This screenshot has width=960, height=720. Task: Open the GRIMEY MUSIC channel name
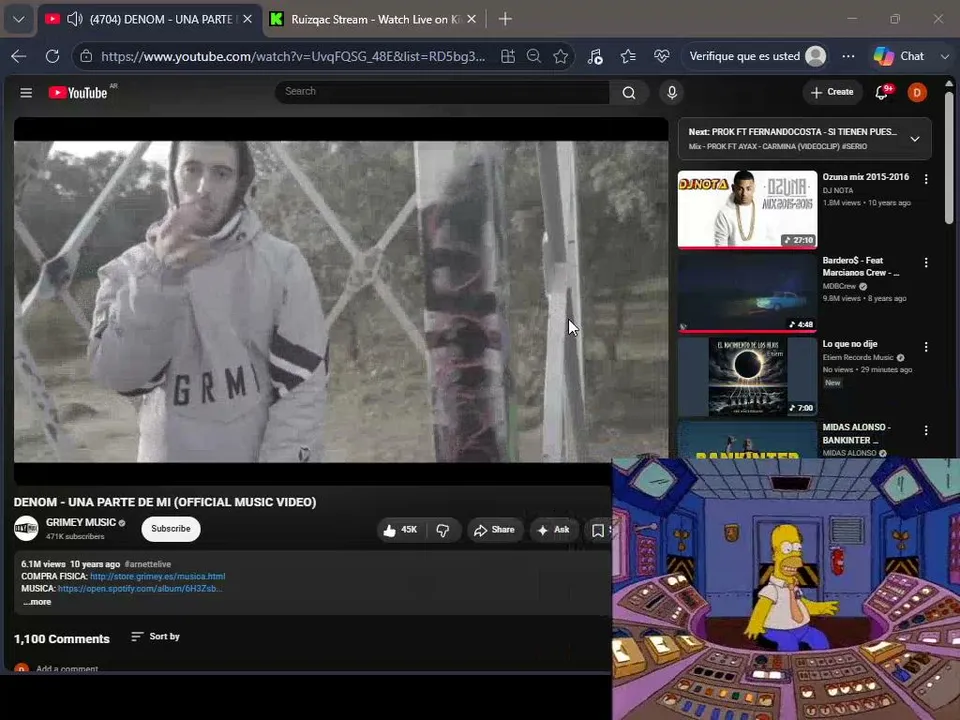coord(81,522)
